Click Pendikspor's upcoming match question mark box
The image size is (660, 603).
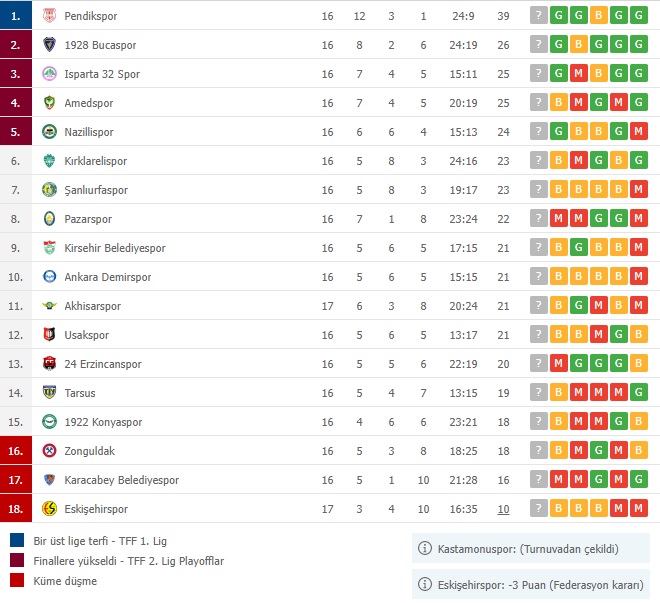[x=539, y=16]
